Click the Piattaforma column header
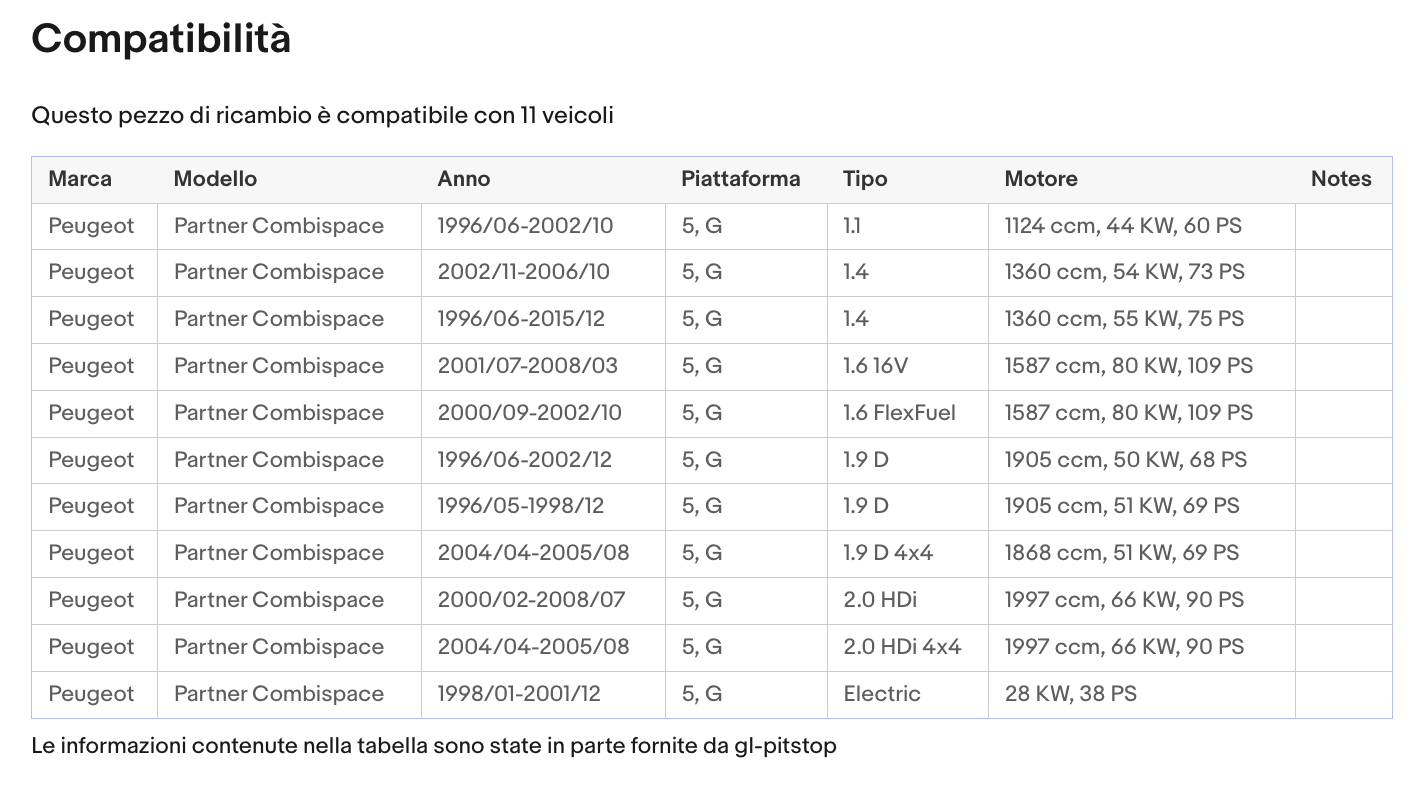 click(x=741, y=178)
